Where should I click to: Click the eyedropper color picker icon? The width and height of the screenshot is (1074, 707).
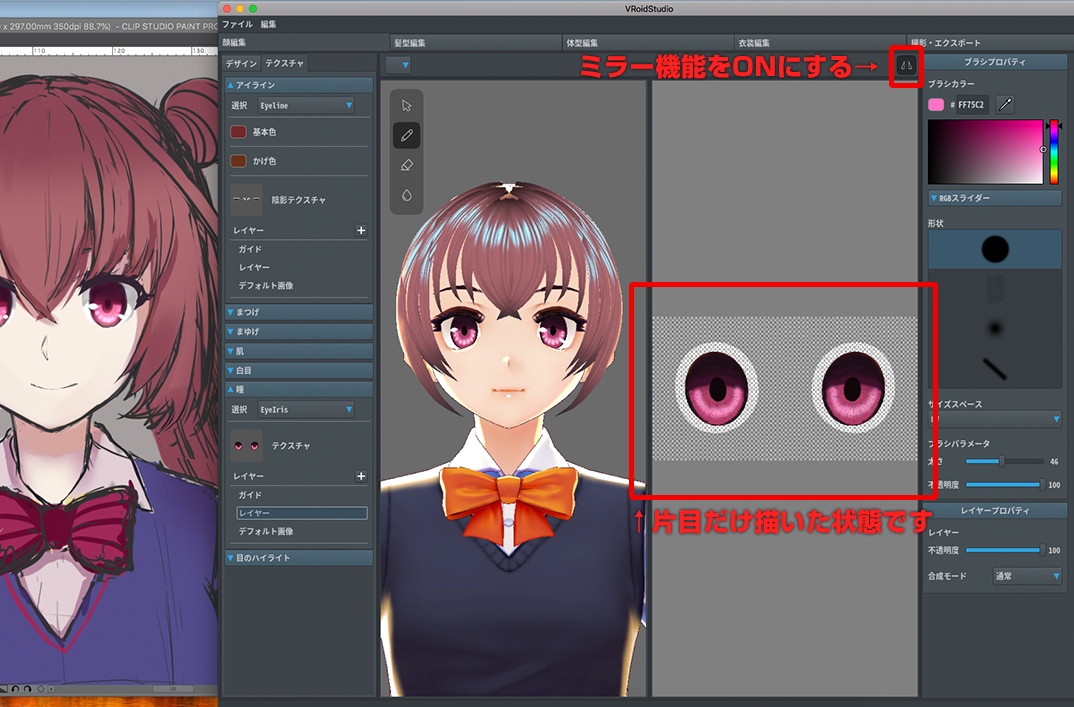[x=1005, y=105]
